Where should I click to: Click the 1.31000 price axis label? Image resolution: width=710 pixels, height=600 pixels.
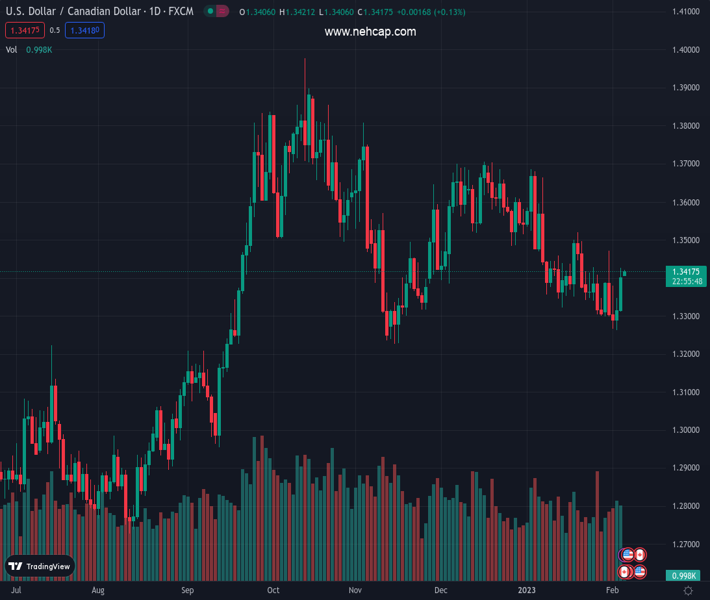point(686,392)
